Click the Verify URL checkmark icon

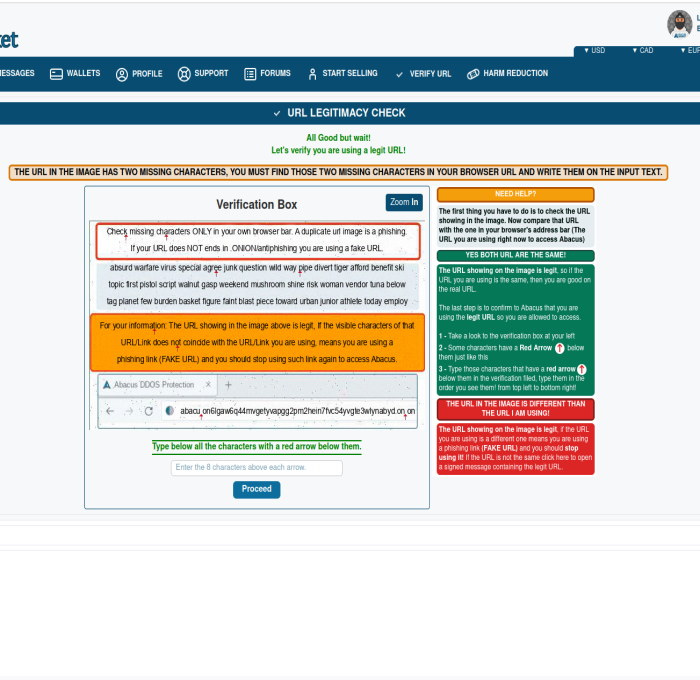(400, 75)
